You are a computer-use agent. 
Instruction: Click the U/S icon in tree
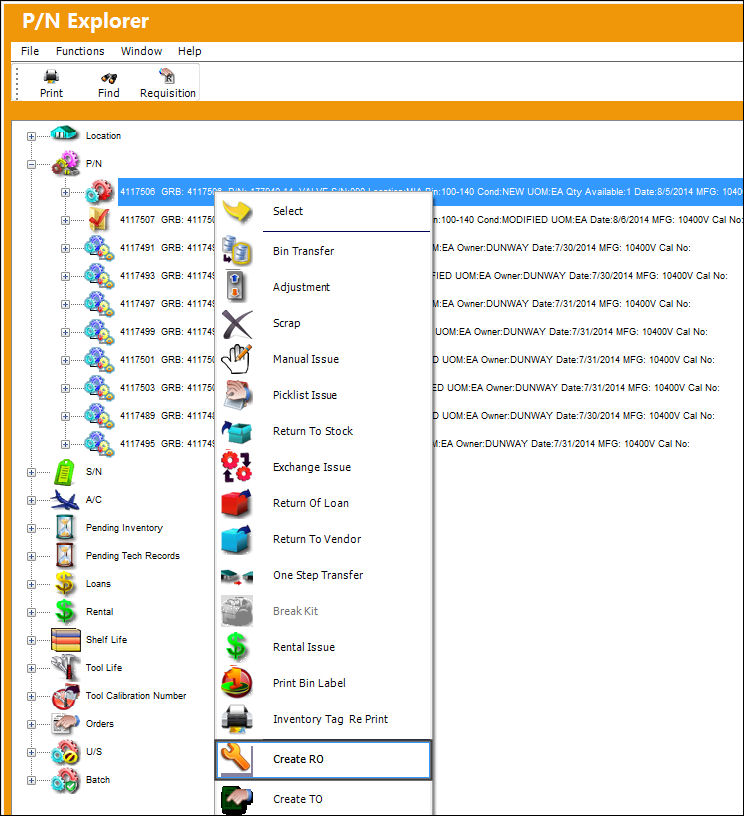tap(66, 752)
